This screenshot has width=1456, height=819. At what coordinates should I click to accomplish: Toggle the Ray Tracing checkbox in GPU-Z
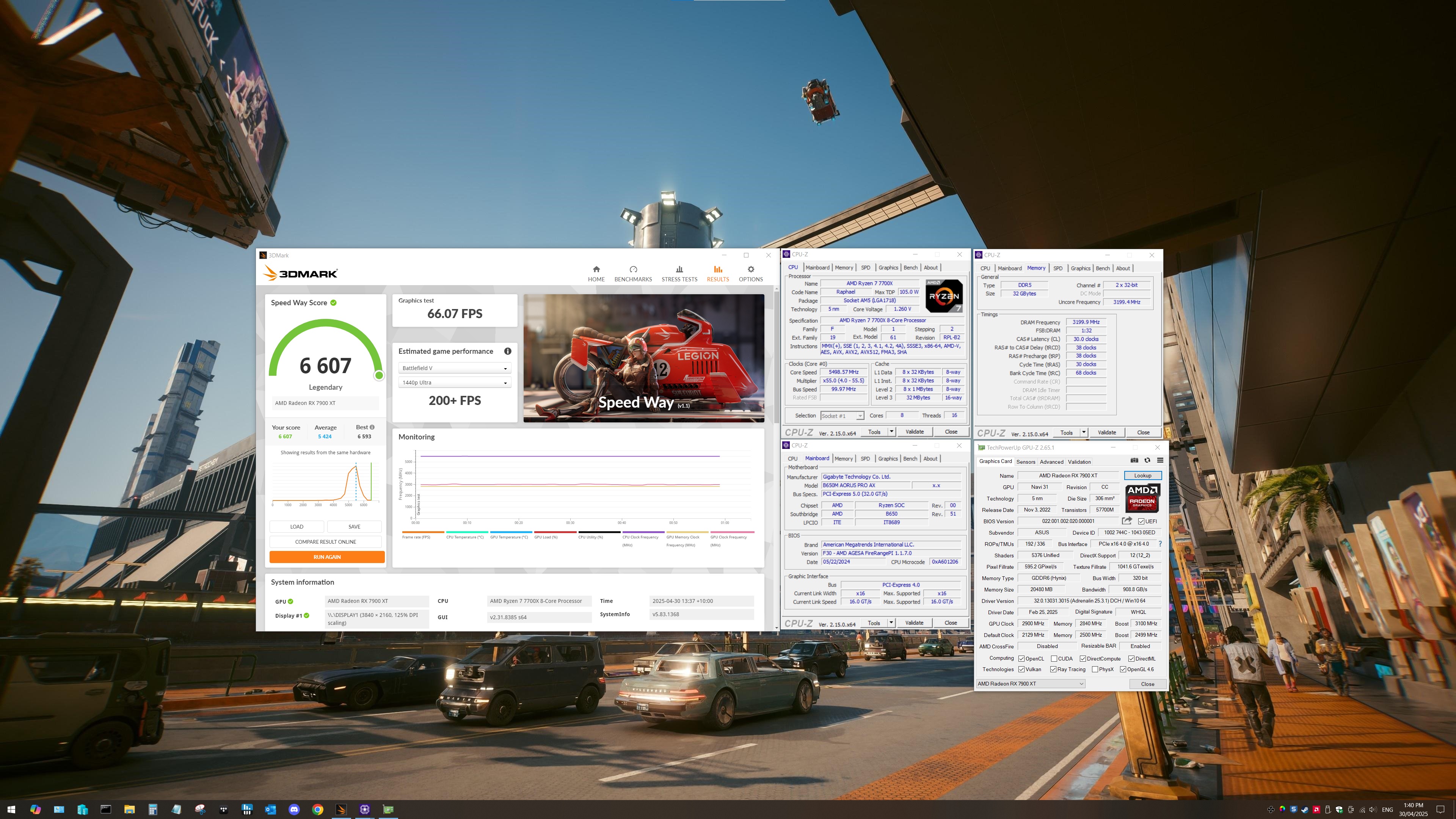[1054, 669]
